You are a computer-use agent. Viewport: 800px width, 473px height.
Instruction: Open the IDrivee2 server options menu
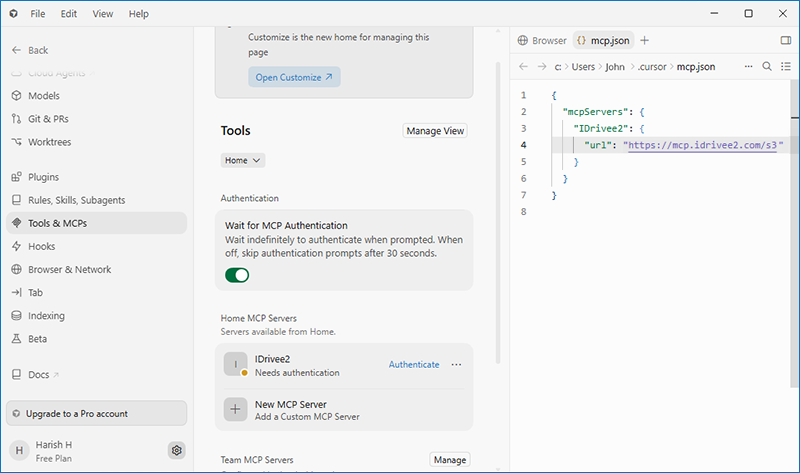(x=457, y=364)
